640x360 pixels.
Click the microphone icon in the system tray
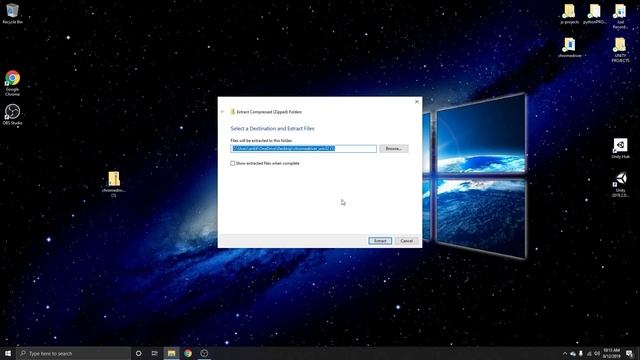pyautogui.click(x=581, y=354)
